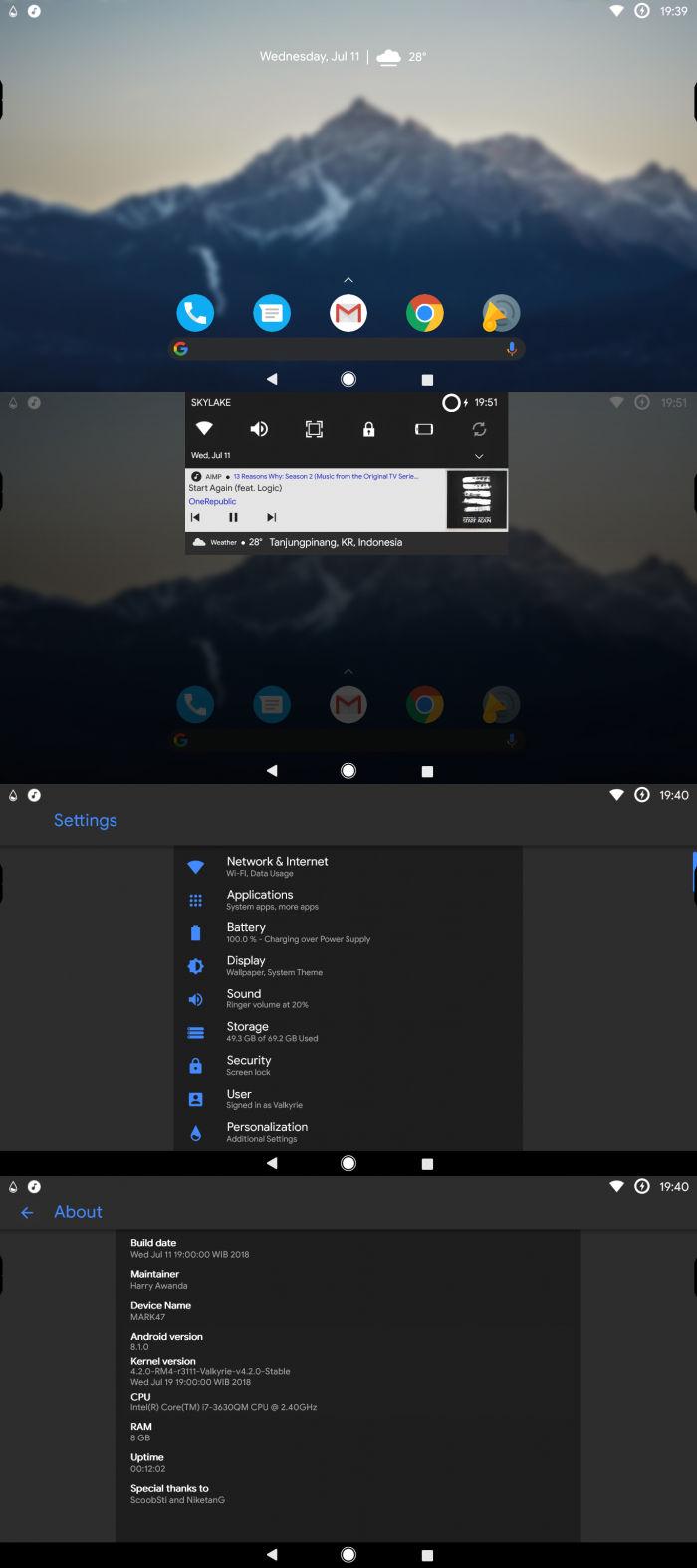Open the Messages app on home screen
The image size is (697, 1568).
(272, 314)
